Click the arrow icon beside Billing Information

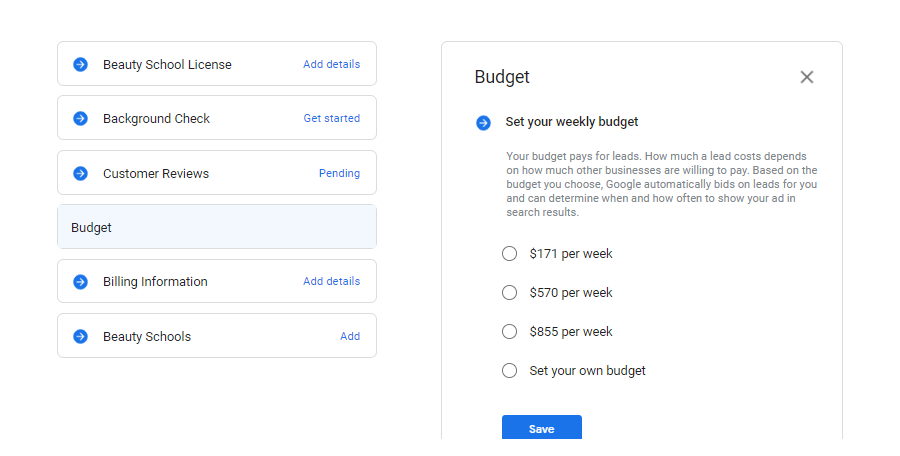click(80, 281)
